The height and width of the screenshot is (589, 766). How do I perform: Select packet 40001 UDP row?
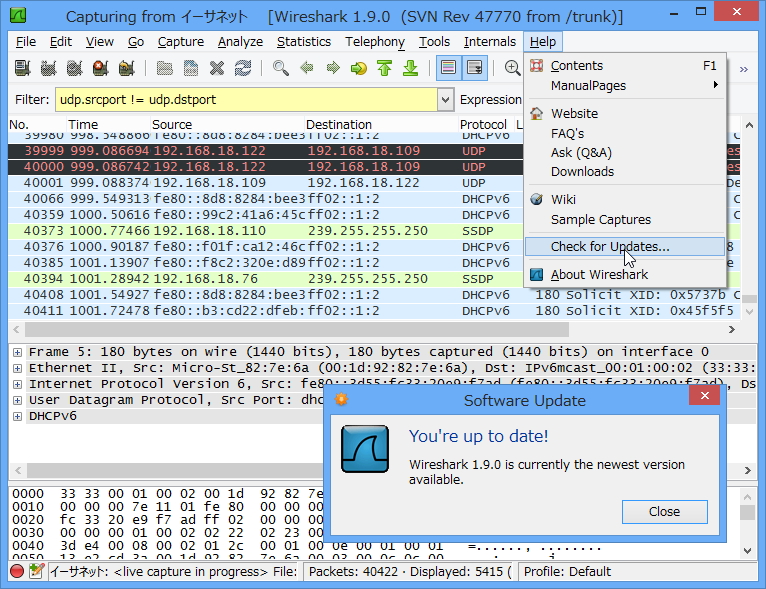[x=266, y=183]
